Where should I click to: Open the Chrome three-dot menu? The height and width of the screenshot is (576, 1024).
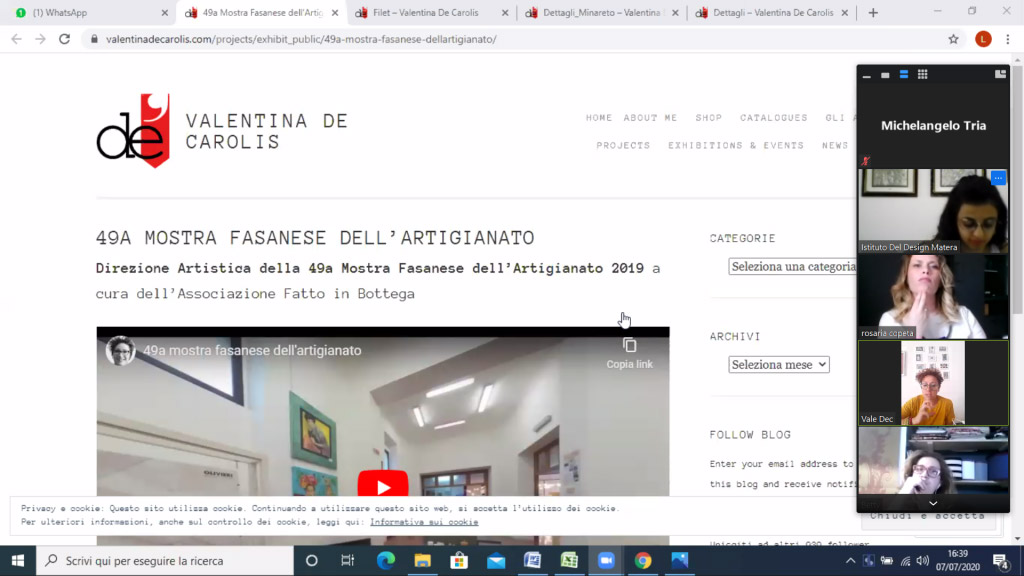[1008, 39]
